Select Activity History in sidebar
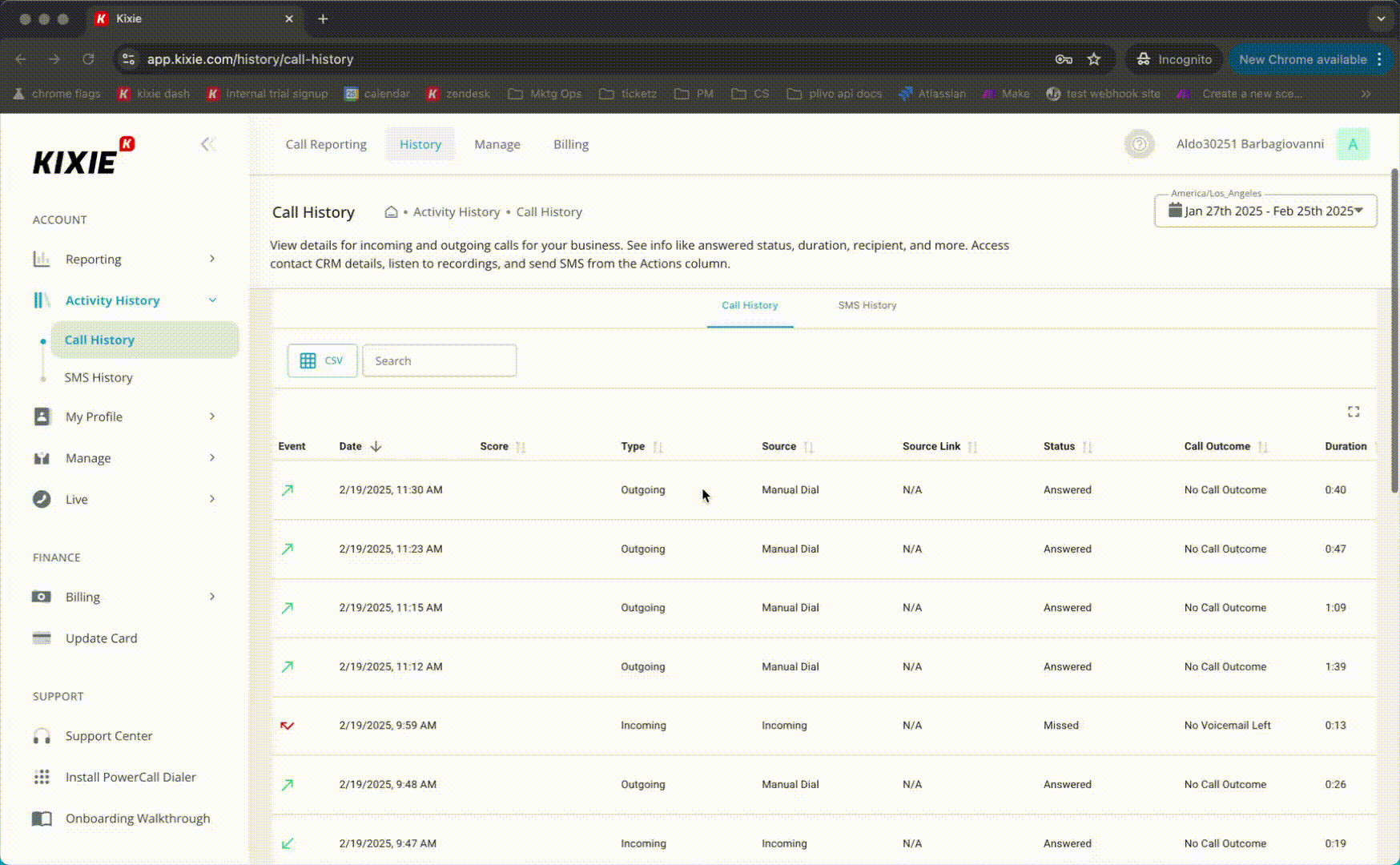 coord(112,300)
